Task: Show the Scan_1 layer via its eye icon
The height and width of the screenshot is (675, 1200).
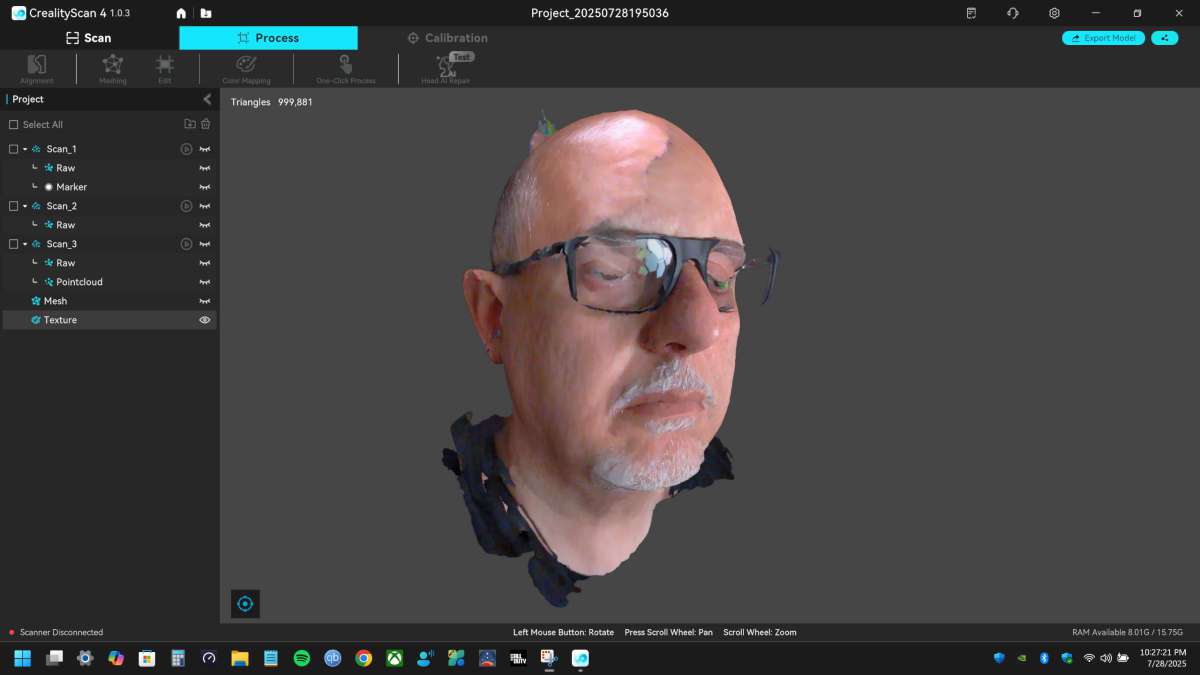Action: point(205,149)
